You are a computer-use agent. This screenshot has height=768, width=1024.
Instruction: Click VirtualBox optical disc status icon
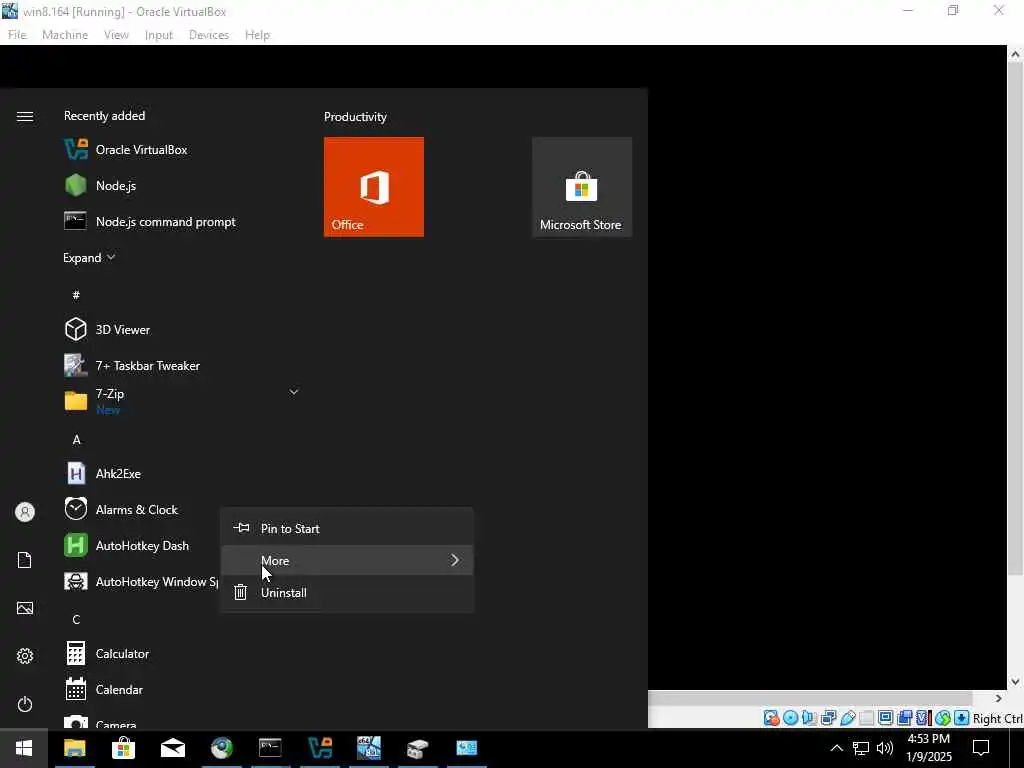point(790,718)
